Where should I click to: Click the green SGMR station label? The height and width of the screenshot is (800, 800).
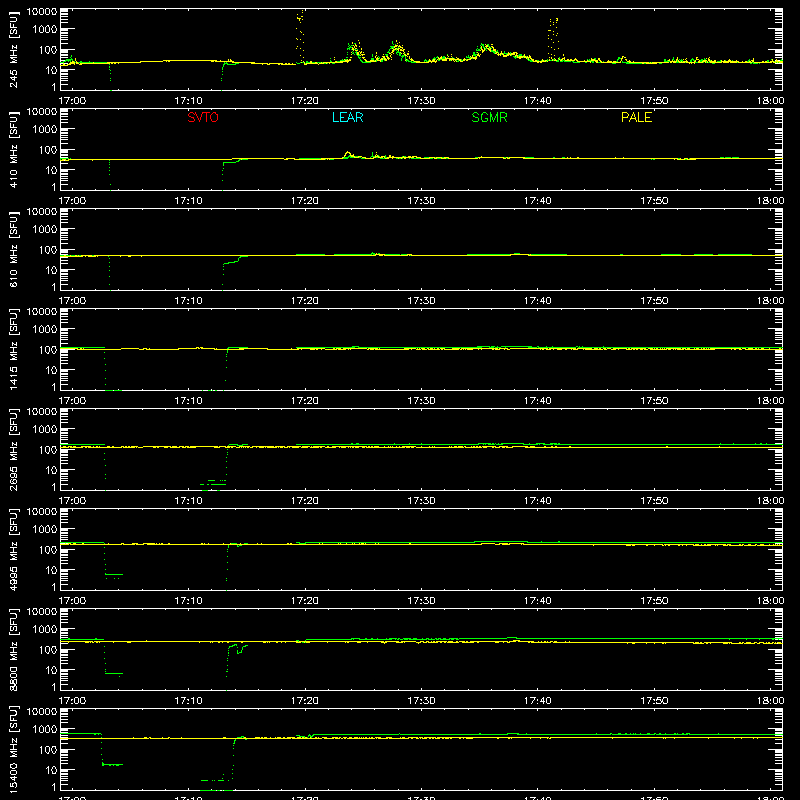coord(489,117)
